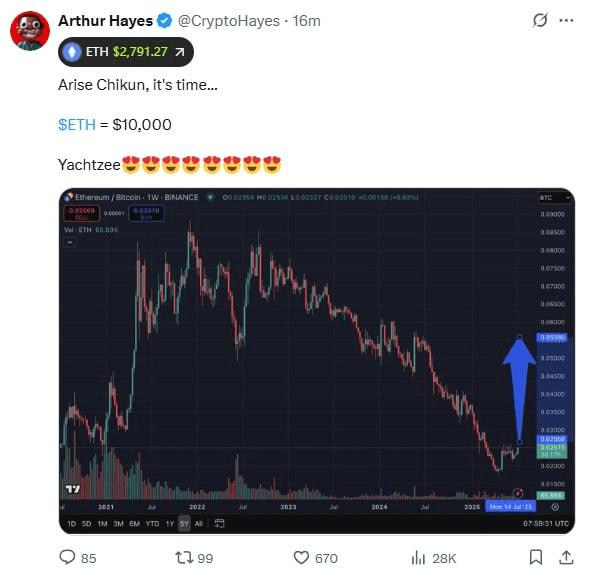Like the tweet with the heart icon

pyautogui.click(x=301, y=558)
